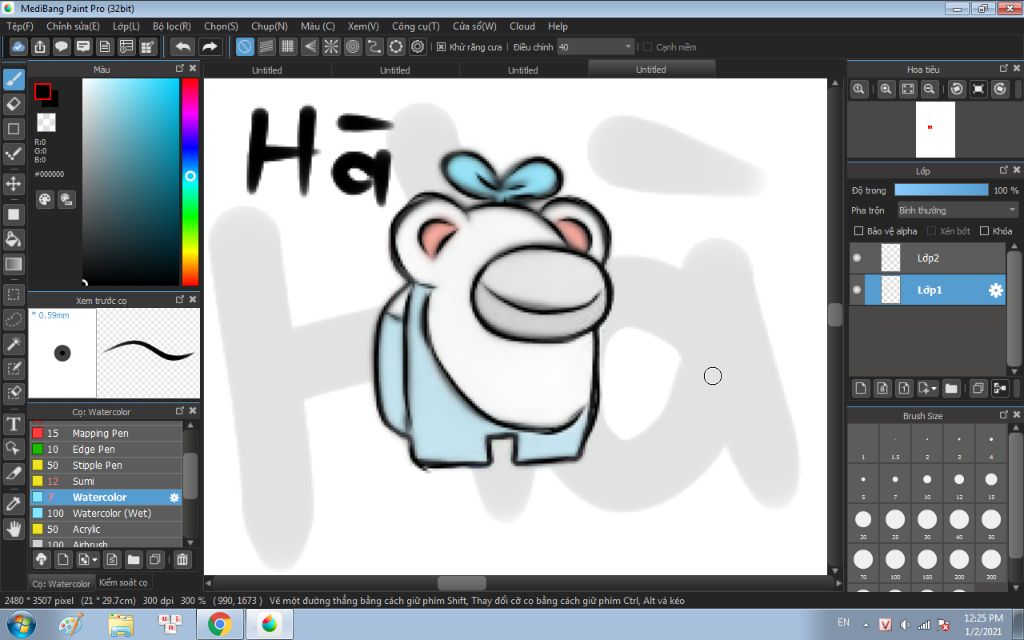Select the Edge Pen brush
The width and height of the screenshot is (1024, 640).
pos(106,449)
